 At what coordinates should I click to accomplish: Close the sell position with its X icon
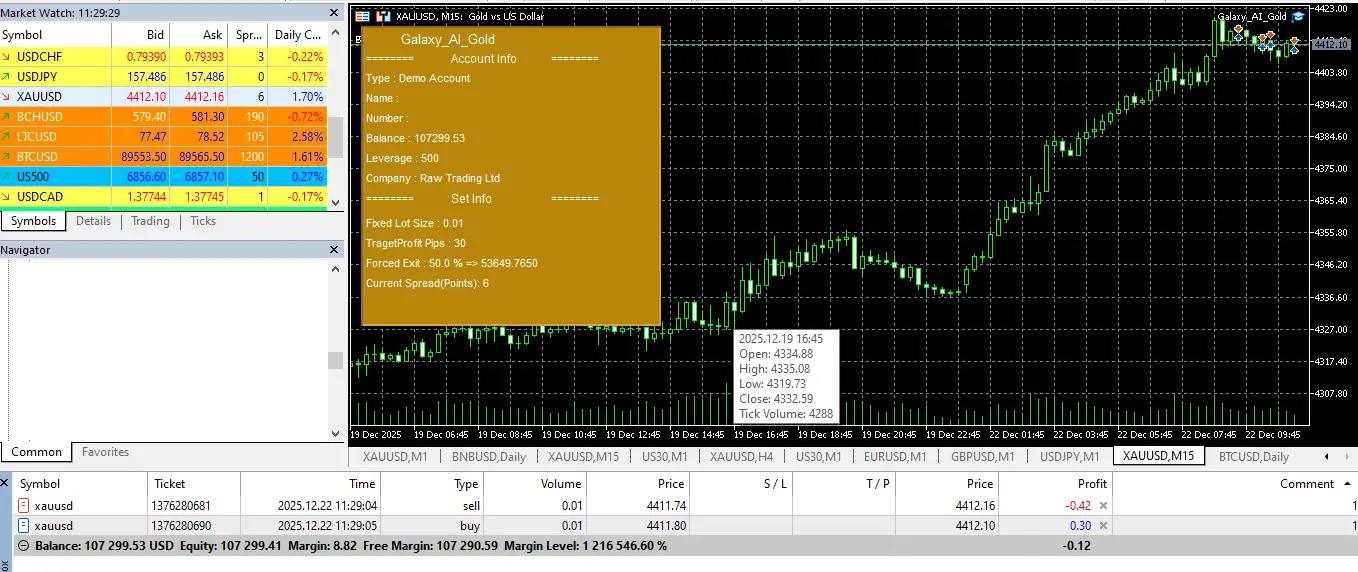1103,505
